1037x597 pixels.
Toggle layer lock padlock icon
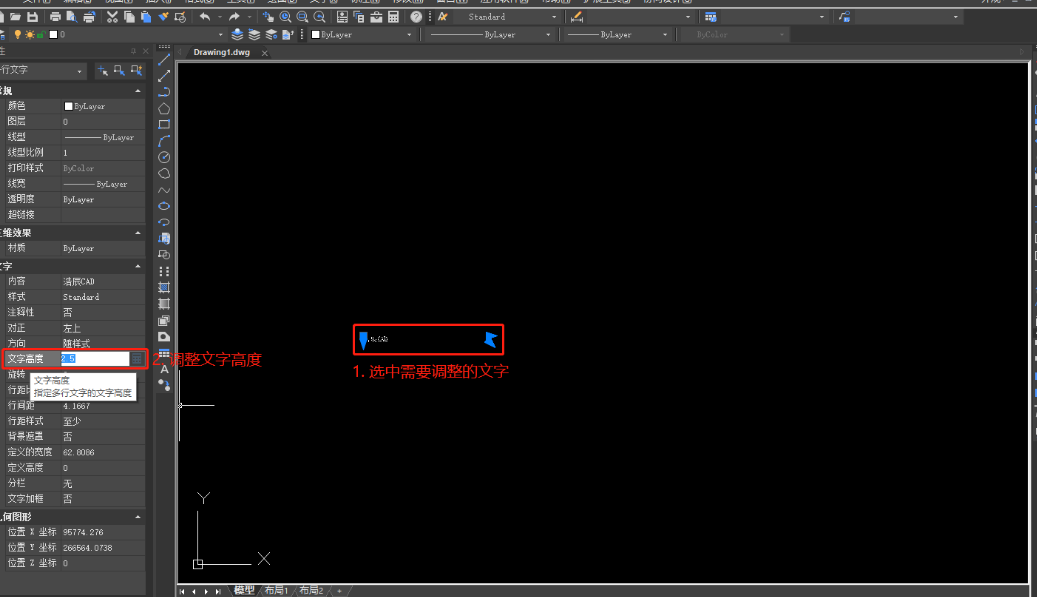[x=41, y=34]
